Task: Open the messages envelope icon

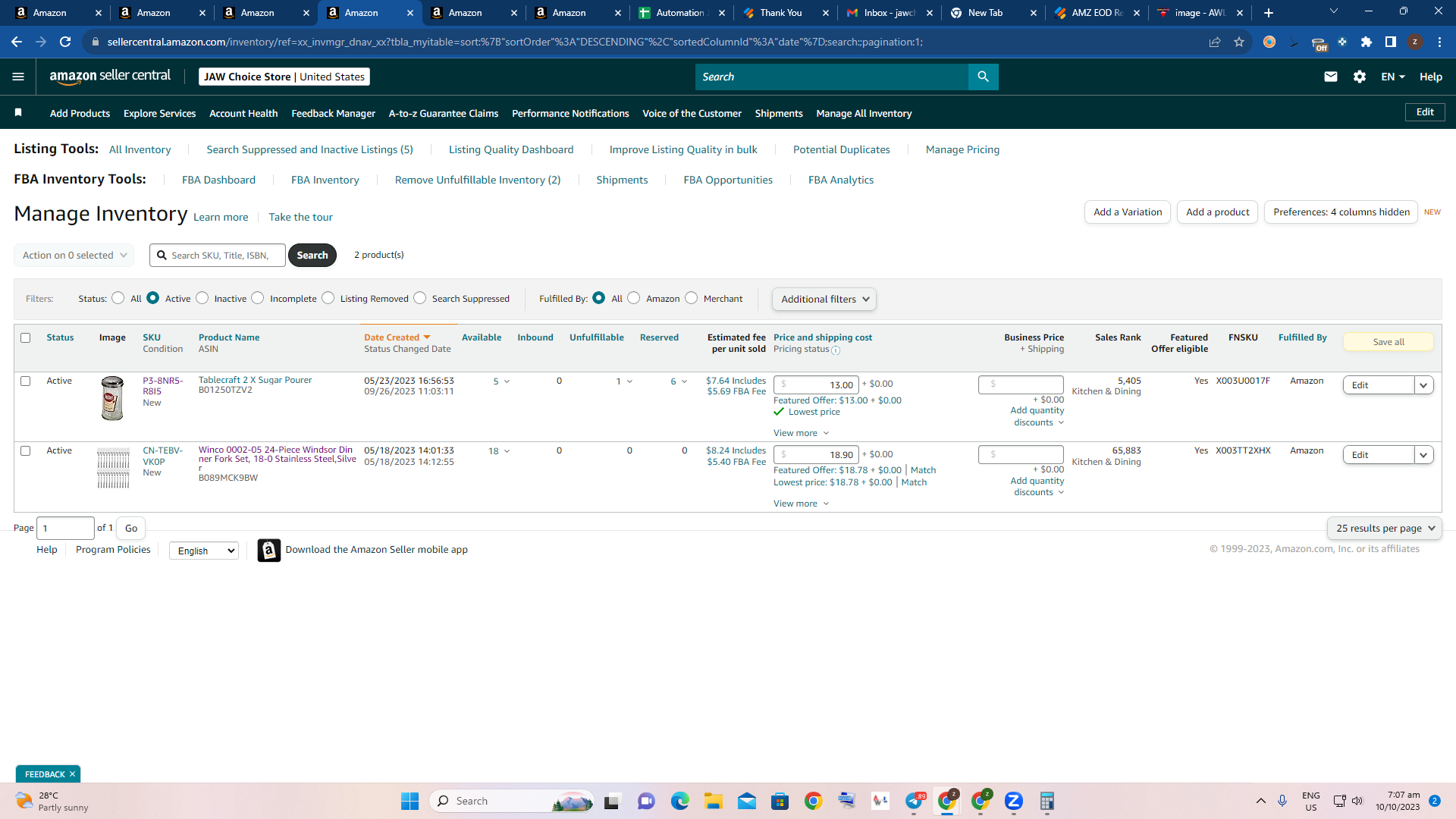Action: 1331,77
